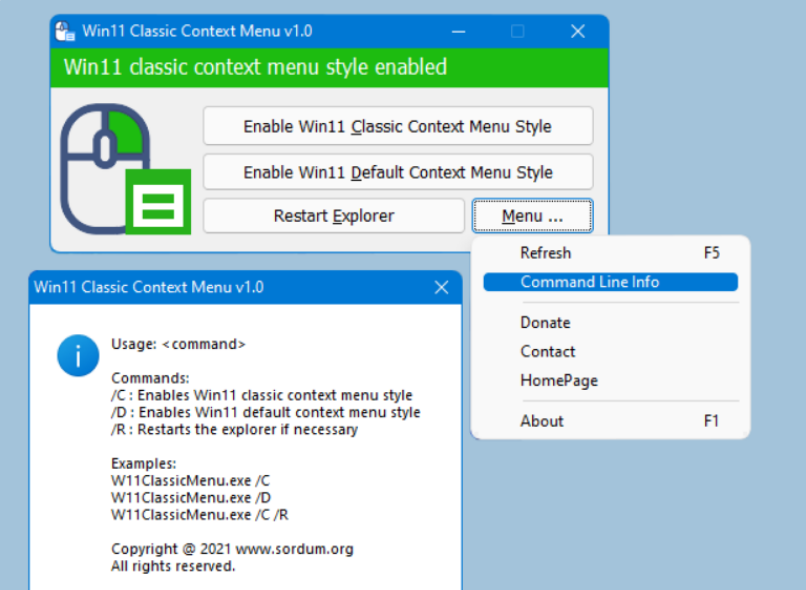The width and height of the screenshot is (806, 590).
Task: Close the command line usage dialog
Action: click(441, 287)
